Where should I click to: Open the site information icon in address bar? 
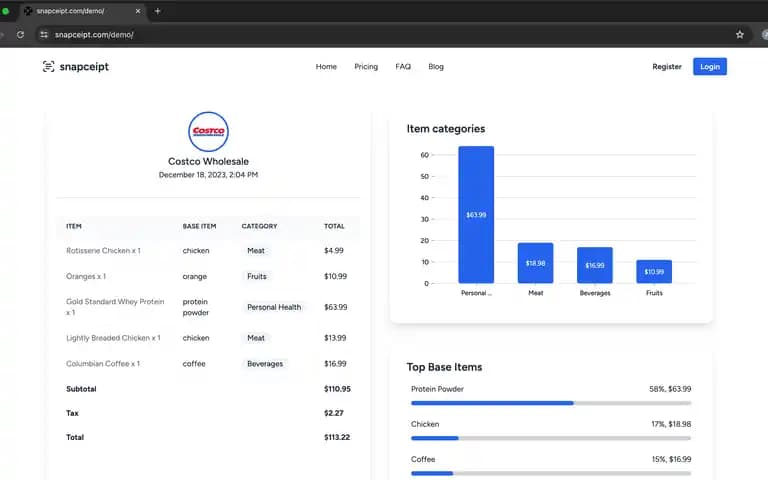click(x=44, y=35)
